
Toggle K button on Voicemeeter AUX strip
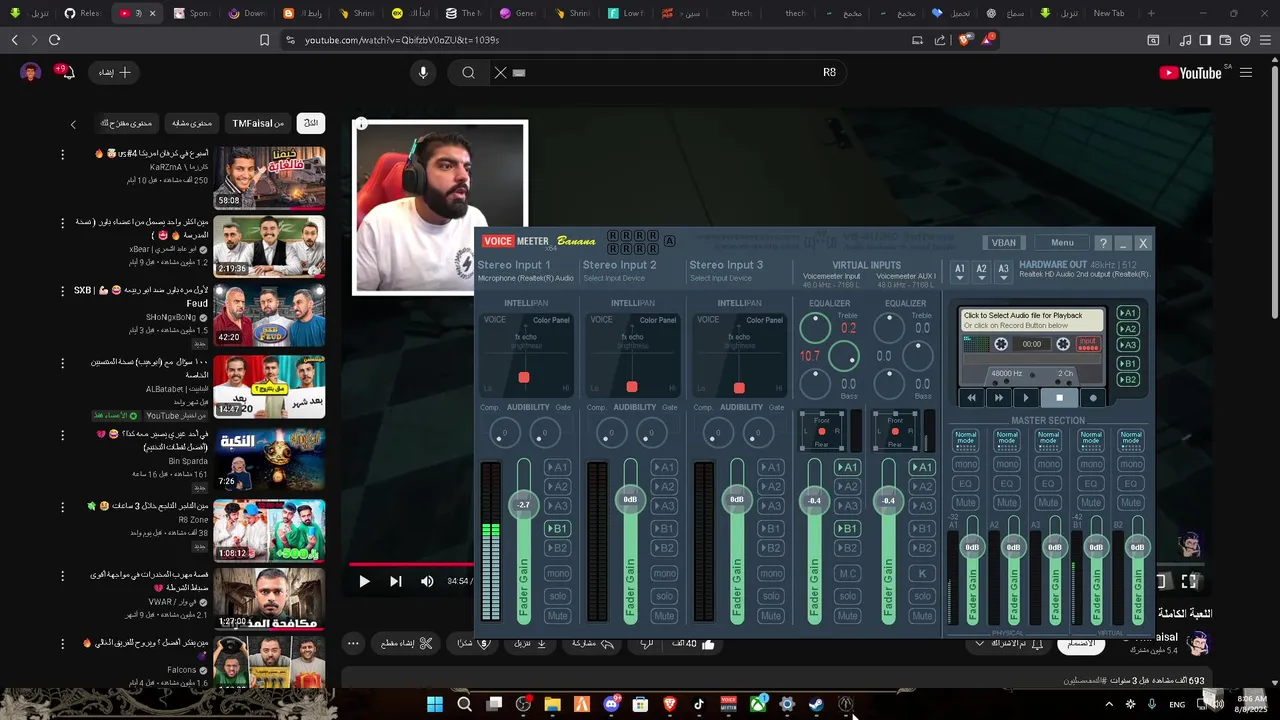[x=921, y=573]
